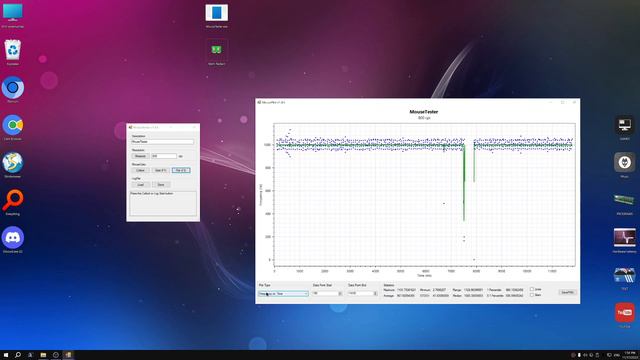Screen dimensions: 640x360
Task: Open the Windows Start menu
Action: tap(6, 355)
